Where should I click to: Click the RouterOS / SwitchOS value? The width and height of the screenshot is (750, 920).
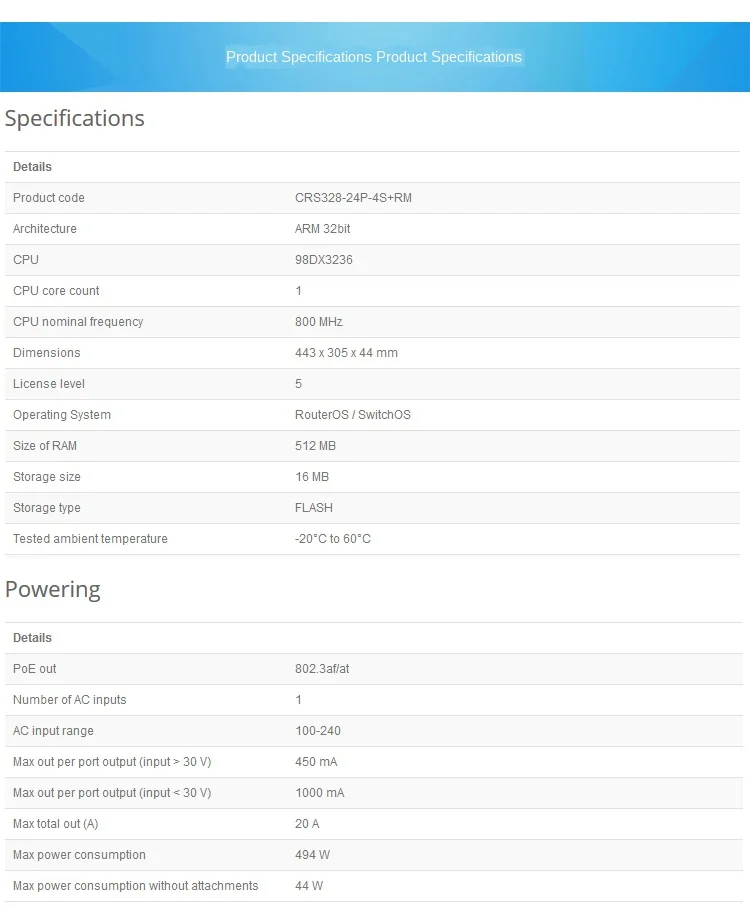click(353, 415)
